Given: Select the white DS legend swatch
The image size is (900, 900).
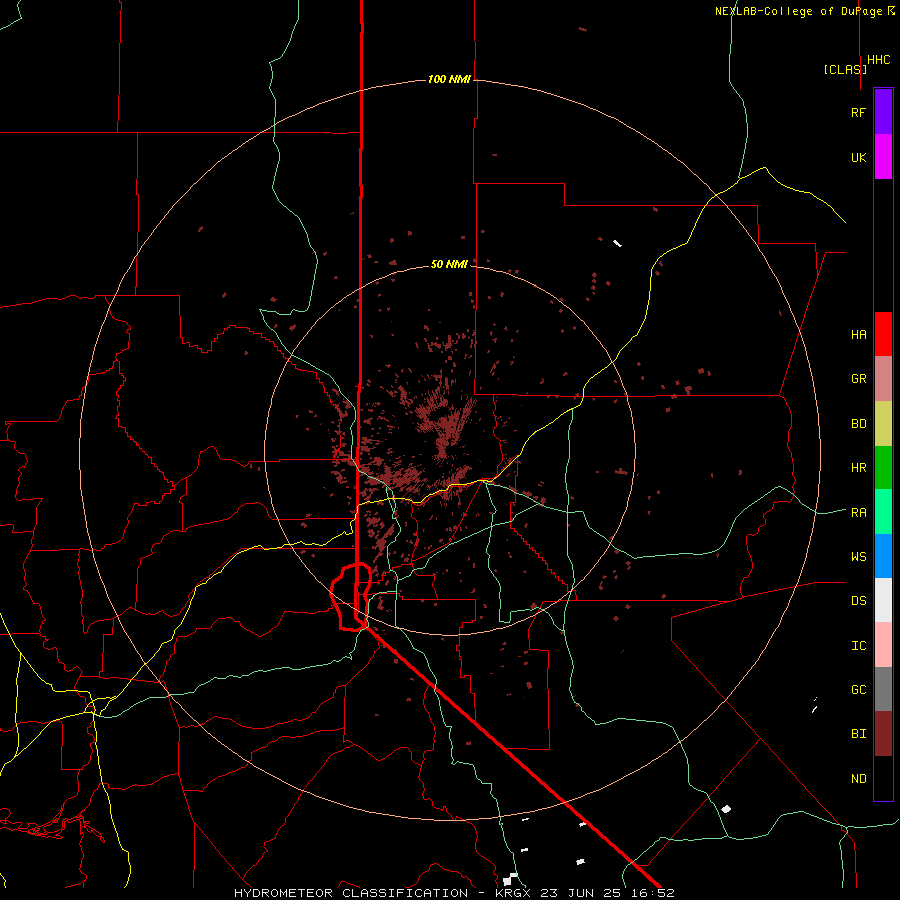Looking at the screenshot, I should coord(883,600).
